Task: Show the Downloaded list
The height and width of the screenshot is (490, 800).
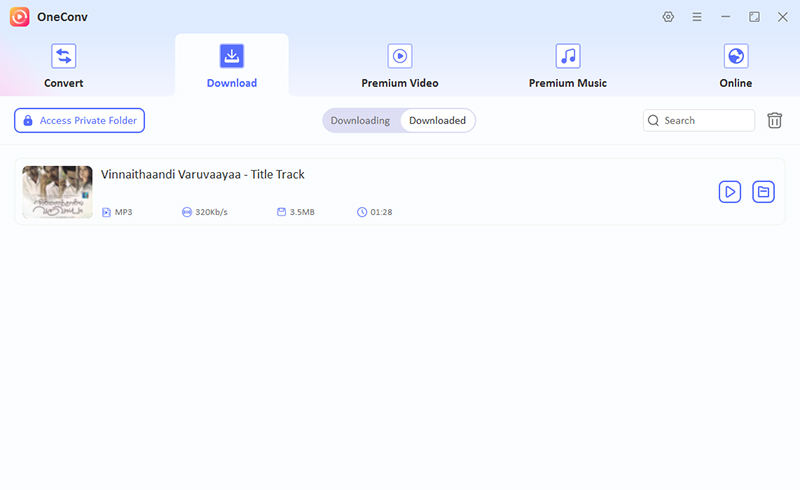Action: pos(437,120)
